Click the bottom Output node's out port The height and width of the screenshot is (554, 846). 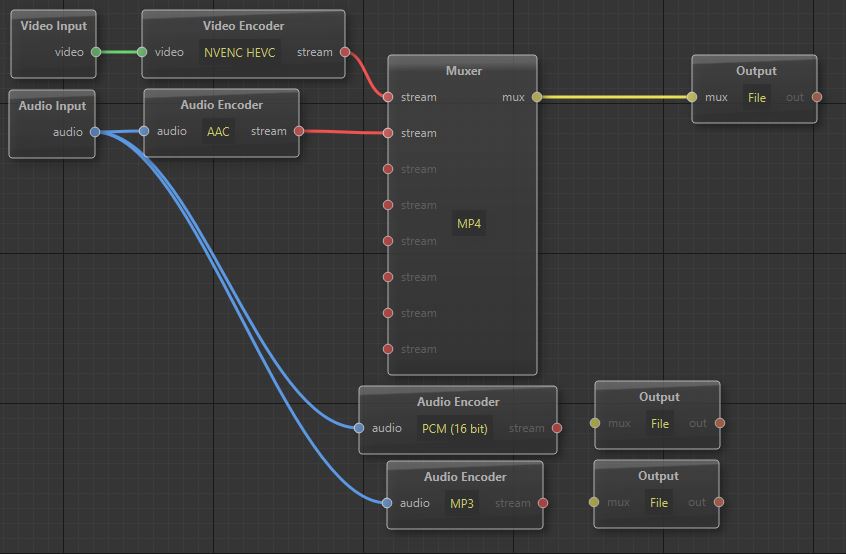click(719, 502)
